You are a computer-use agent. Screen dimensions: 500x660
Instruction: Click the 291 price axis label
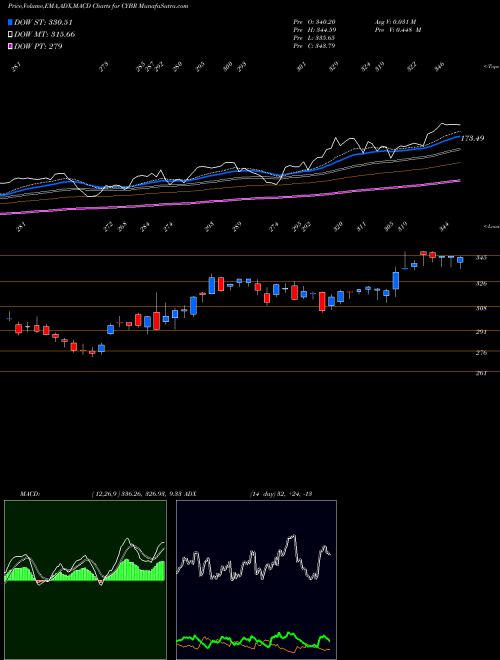click(481, 332)
